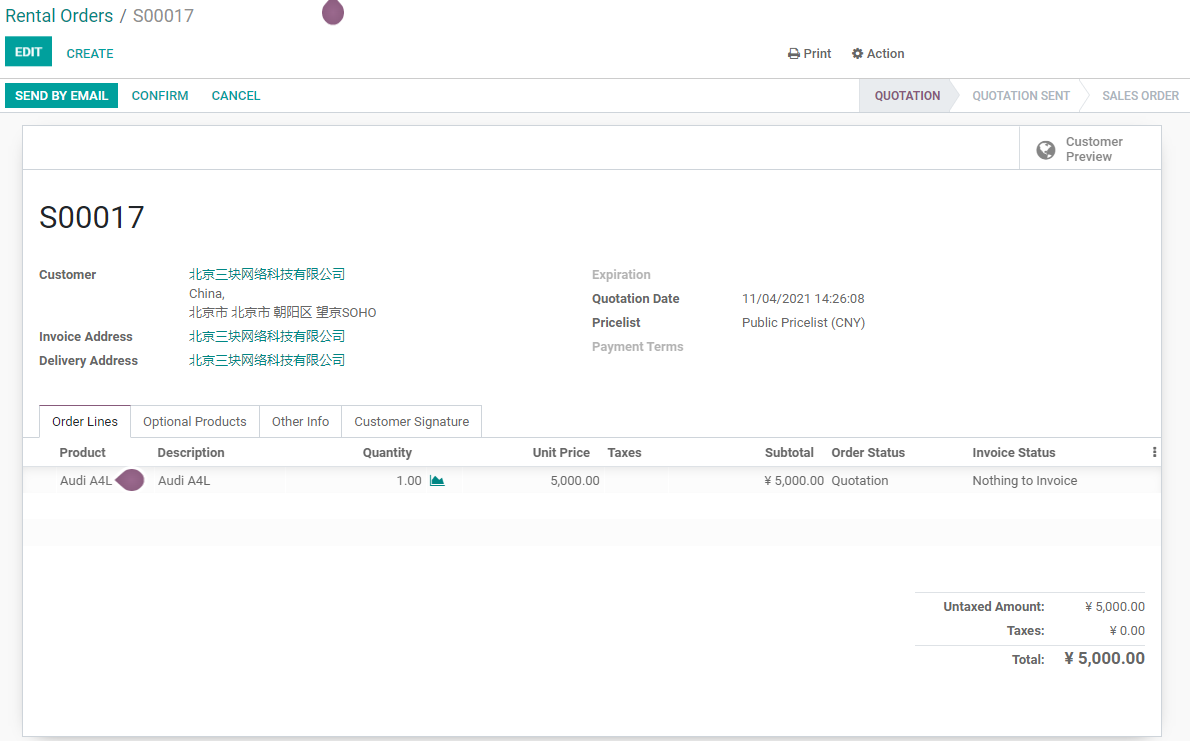Select the Quotation Sent status stage

coord(1021,96)
